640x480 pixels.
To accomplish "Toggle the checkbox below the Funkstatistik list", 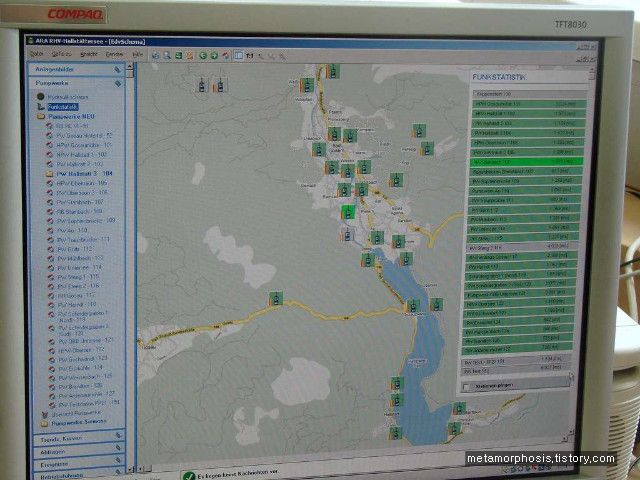I will point(467,386).
